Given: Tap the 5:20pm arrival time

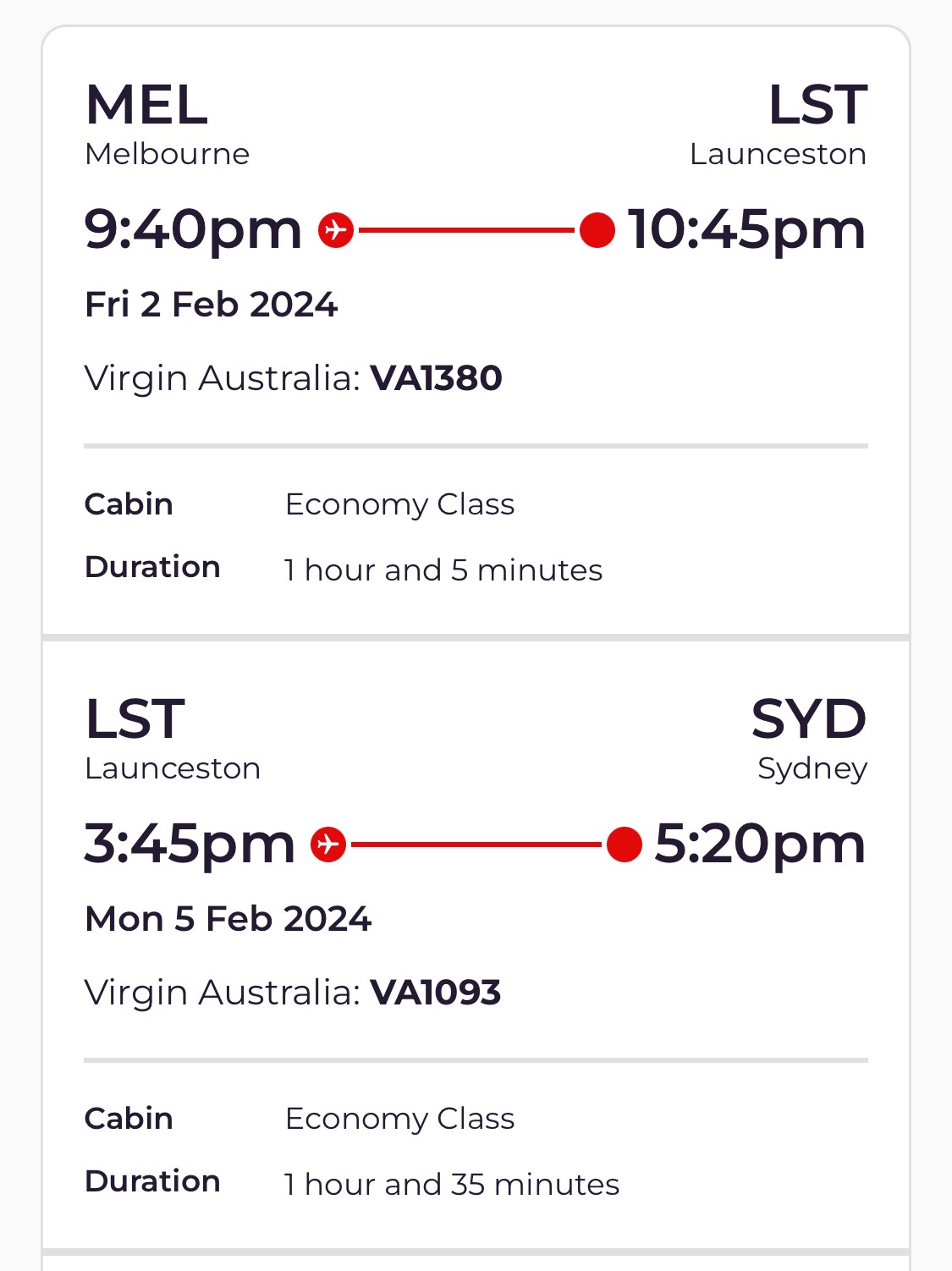Looking at the screenshot, I should point(761,844).
